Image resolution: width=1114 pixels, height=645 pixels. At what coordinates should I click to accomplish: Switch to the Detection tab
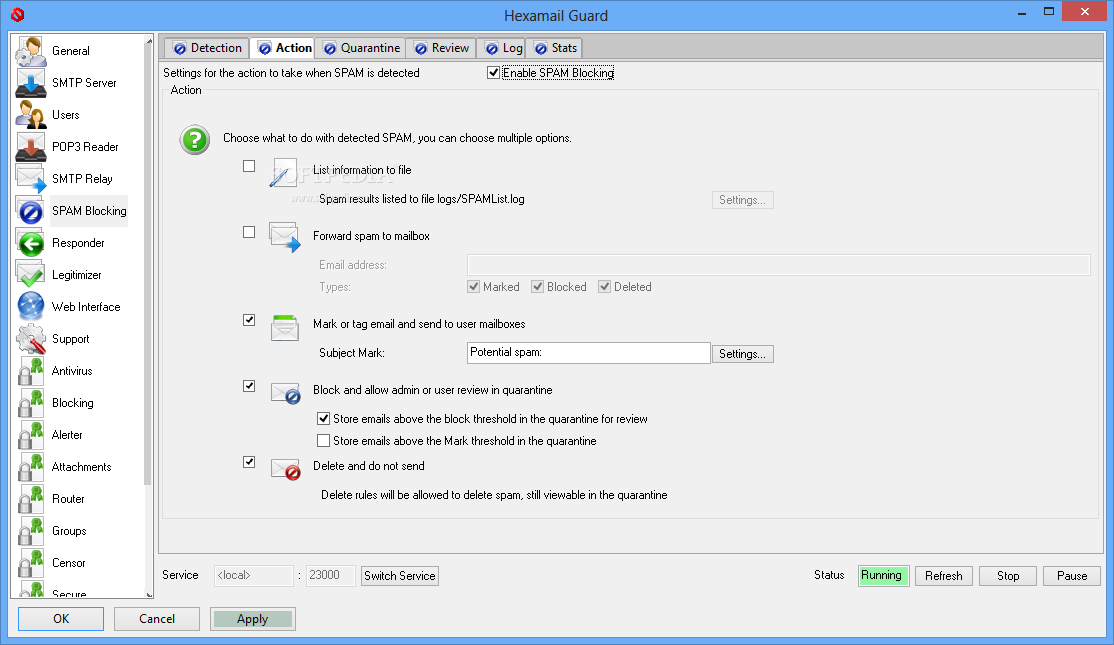[x=207, y=48]
